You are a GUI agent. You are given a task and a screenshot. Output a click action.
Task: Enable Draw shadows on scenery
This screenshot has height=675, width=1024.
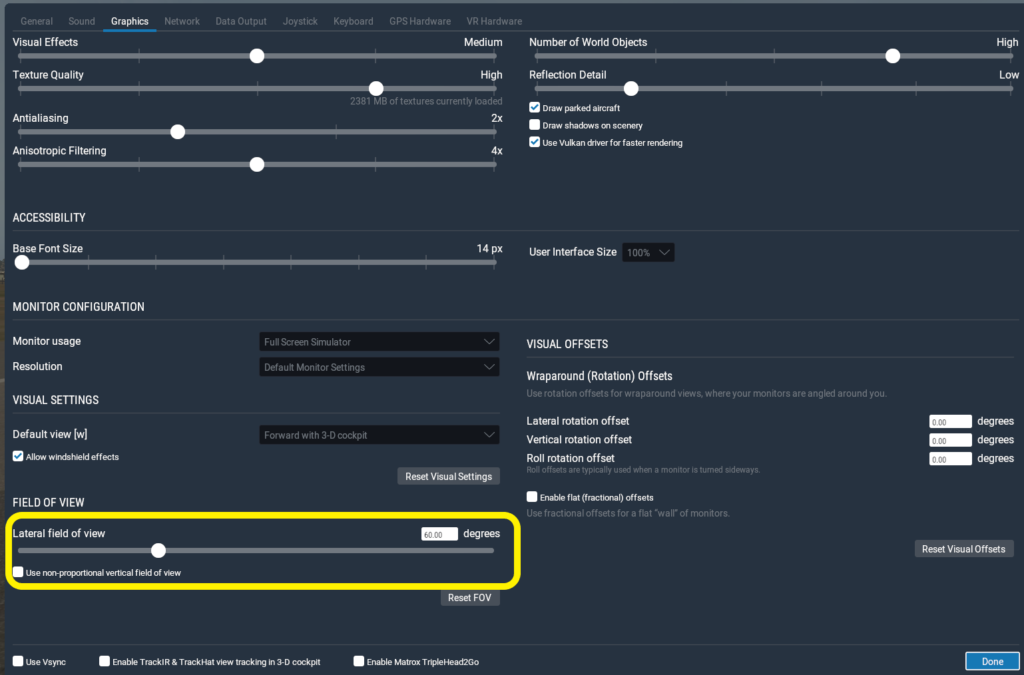(534, 125)
